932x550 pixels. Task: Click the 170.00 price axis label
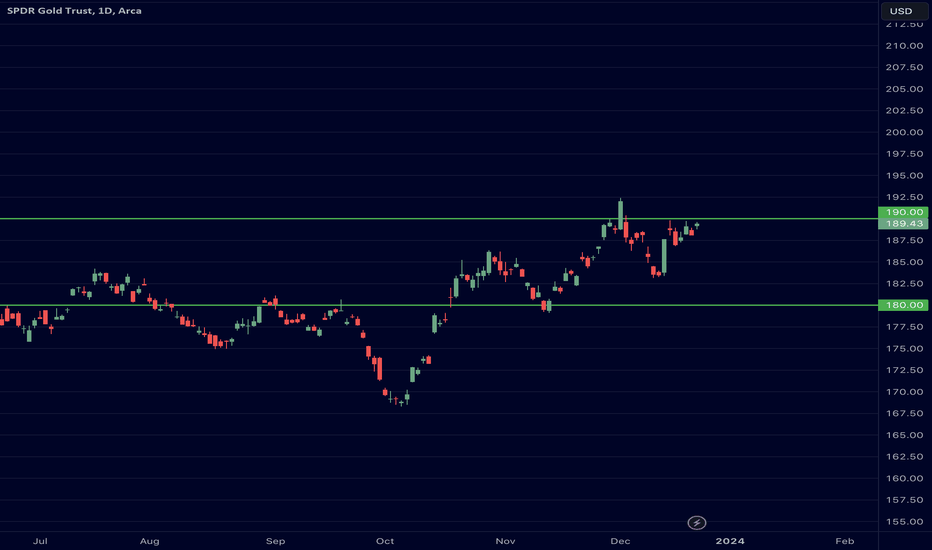pyautogui.click(x=904, y=392)
